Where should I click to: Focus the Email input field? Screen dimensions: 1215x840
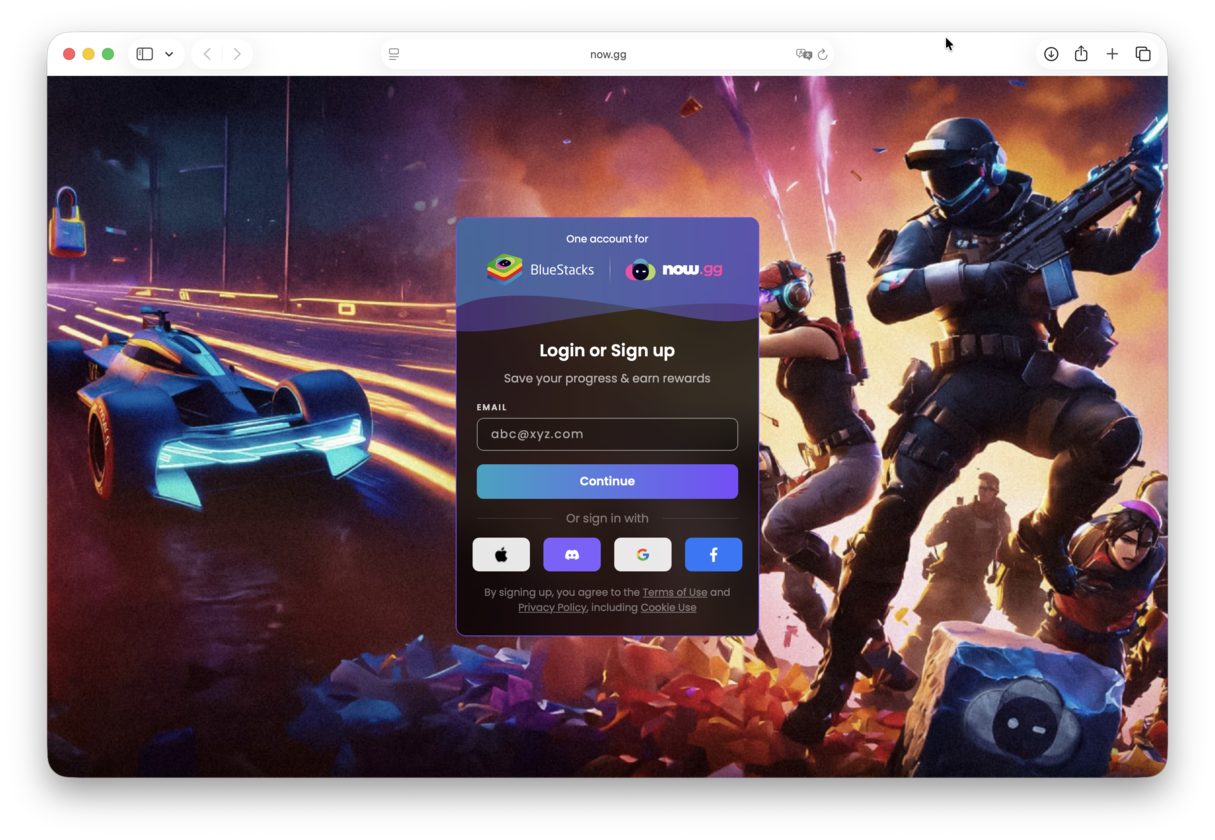click(607, 434)
